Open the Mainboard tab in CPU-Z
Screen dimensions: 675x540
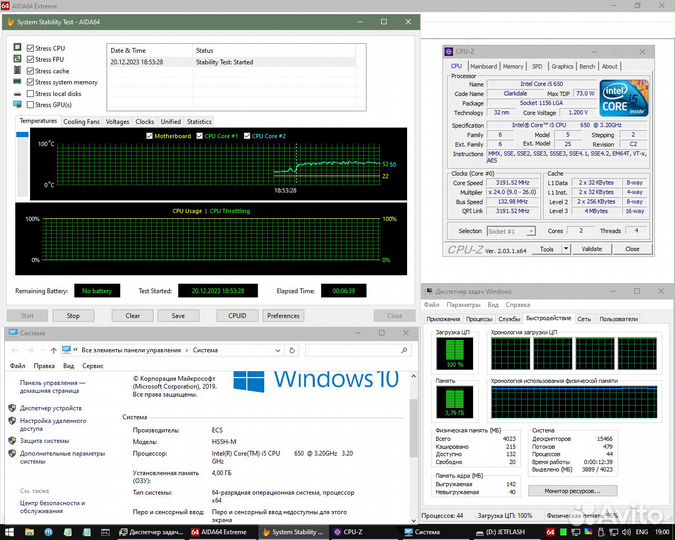(x=483, y=66)
